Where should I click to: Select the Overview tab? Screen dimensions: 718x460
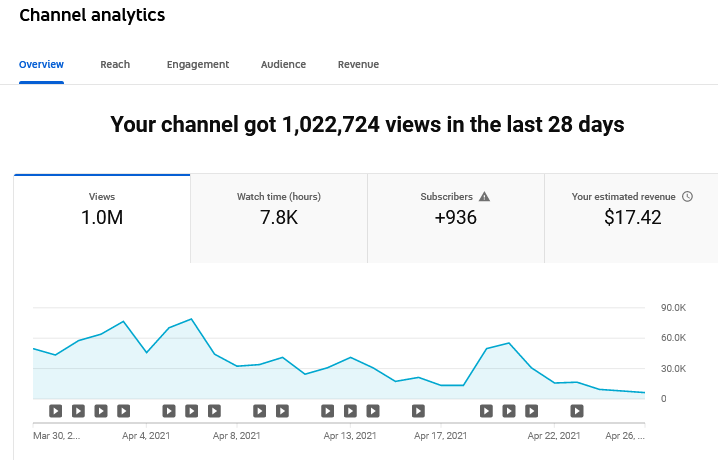[41, 65]
